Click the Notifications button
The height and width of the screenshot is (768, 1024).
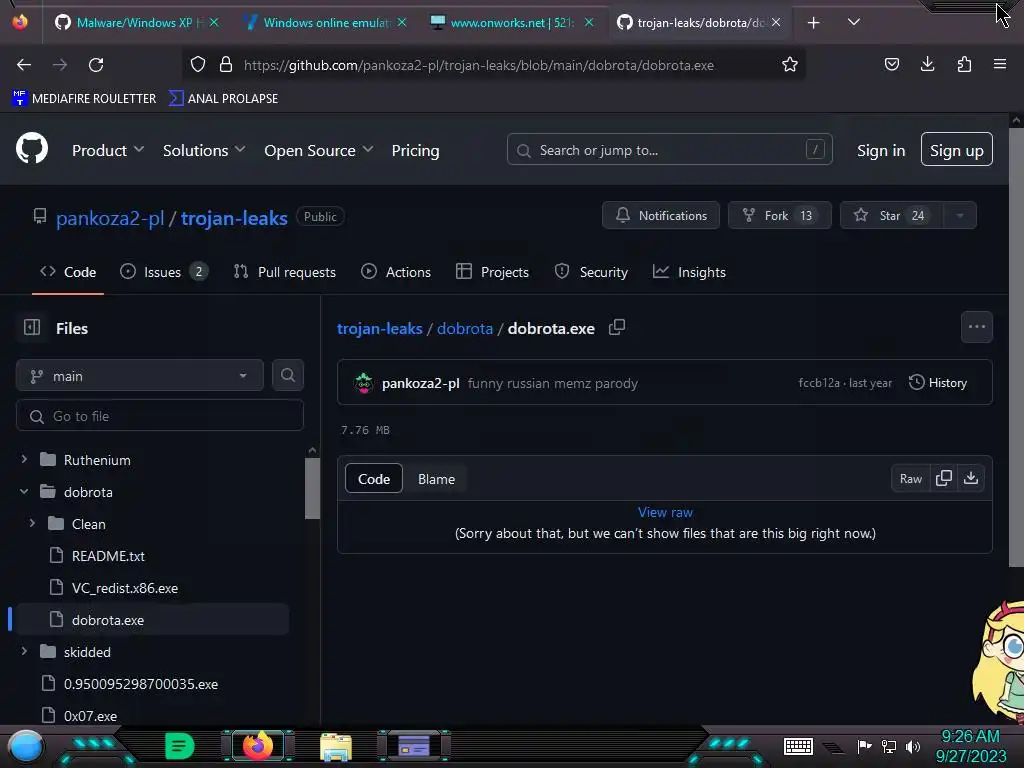660,216
